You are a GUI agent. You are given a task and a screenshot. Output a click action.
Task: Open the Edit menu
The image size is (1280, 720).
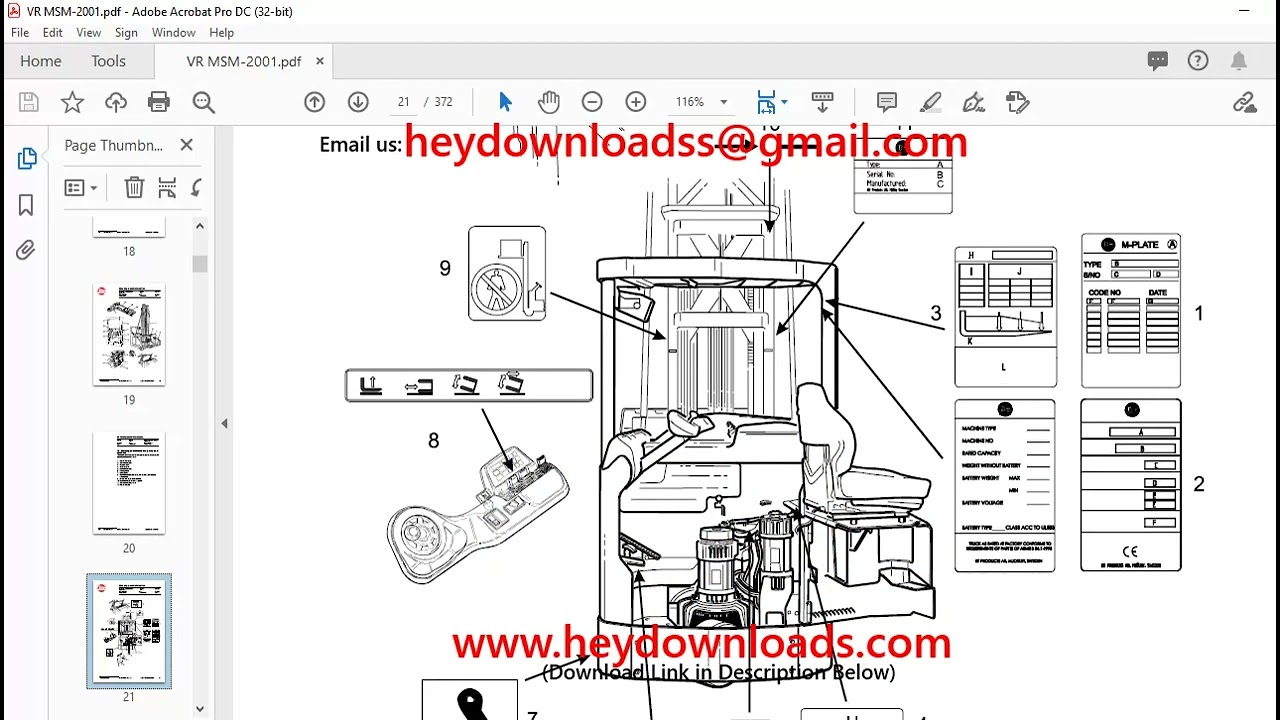[x=53, y=33]
